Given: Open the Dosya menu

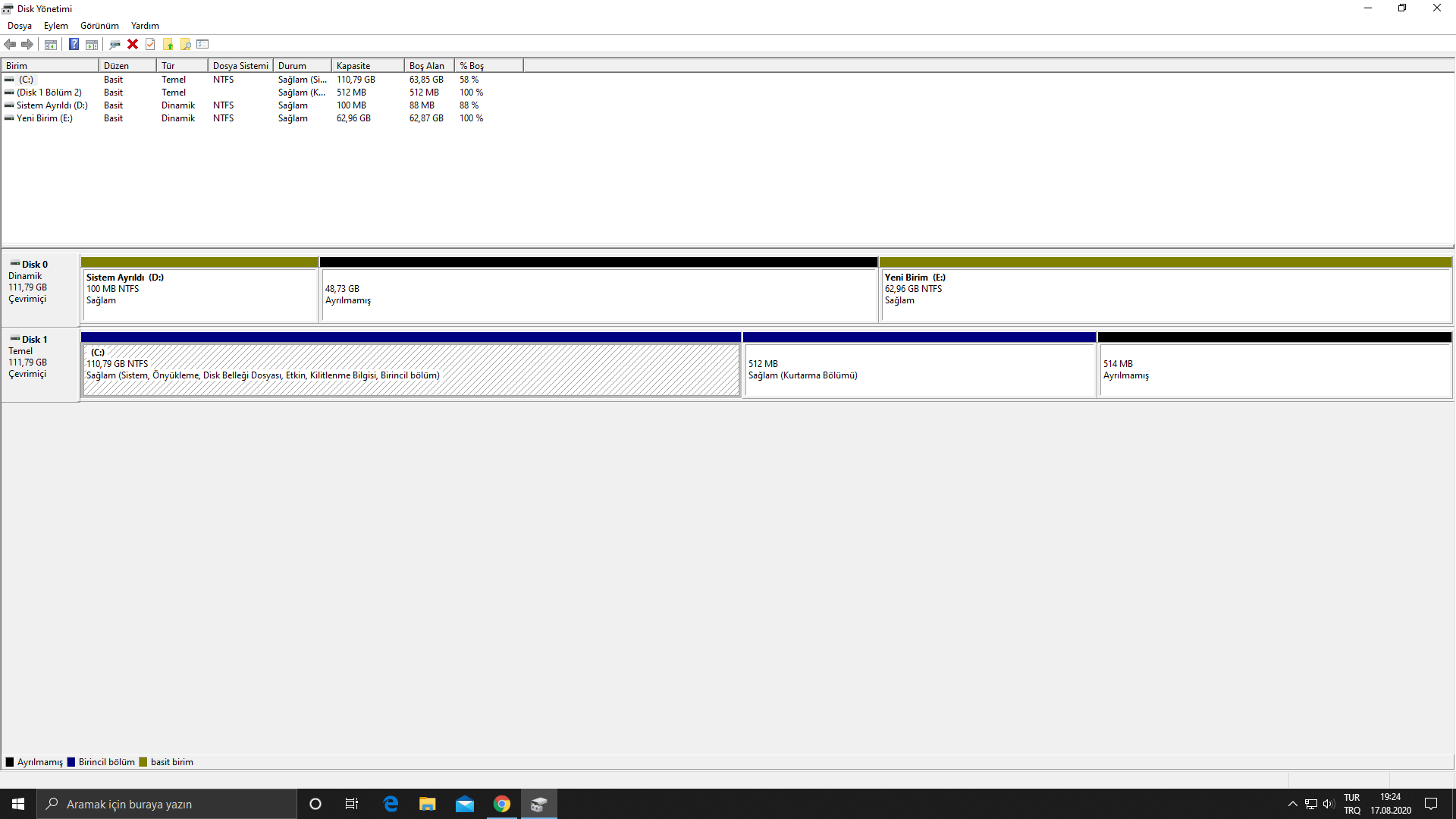Looking at the screenshot, I should click(20, 26).
